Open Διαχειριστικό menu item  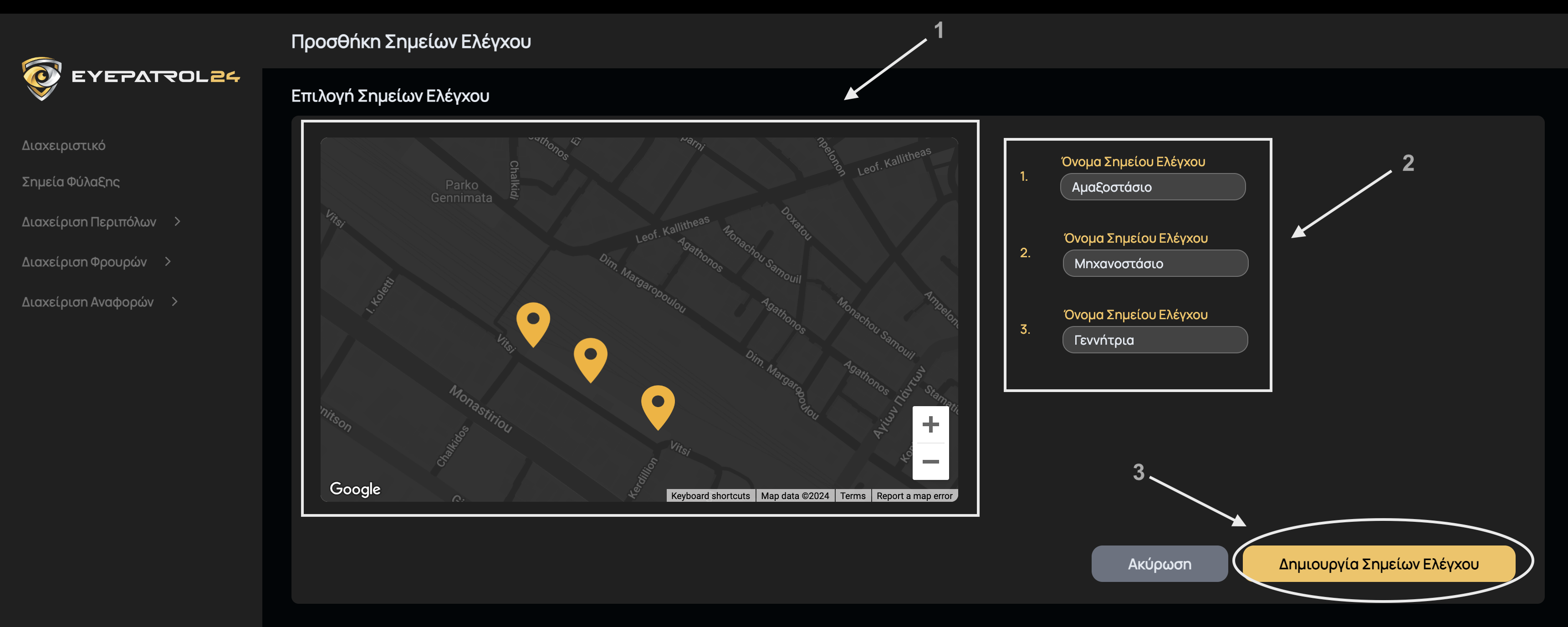click(63, 146)
